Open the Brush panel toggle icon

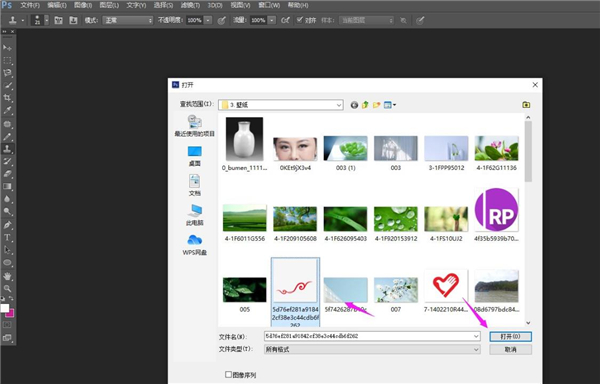pos(58,20)
